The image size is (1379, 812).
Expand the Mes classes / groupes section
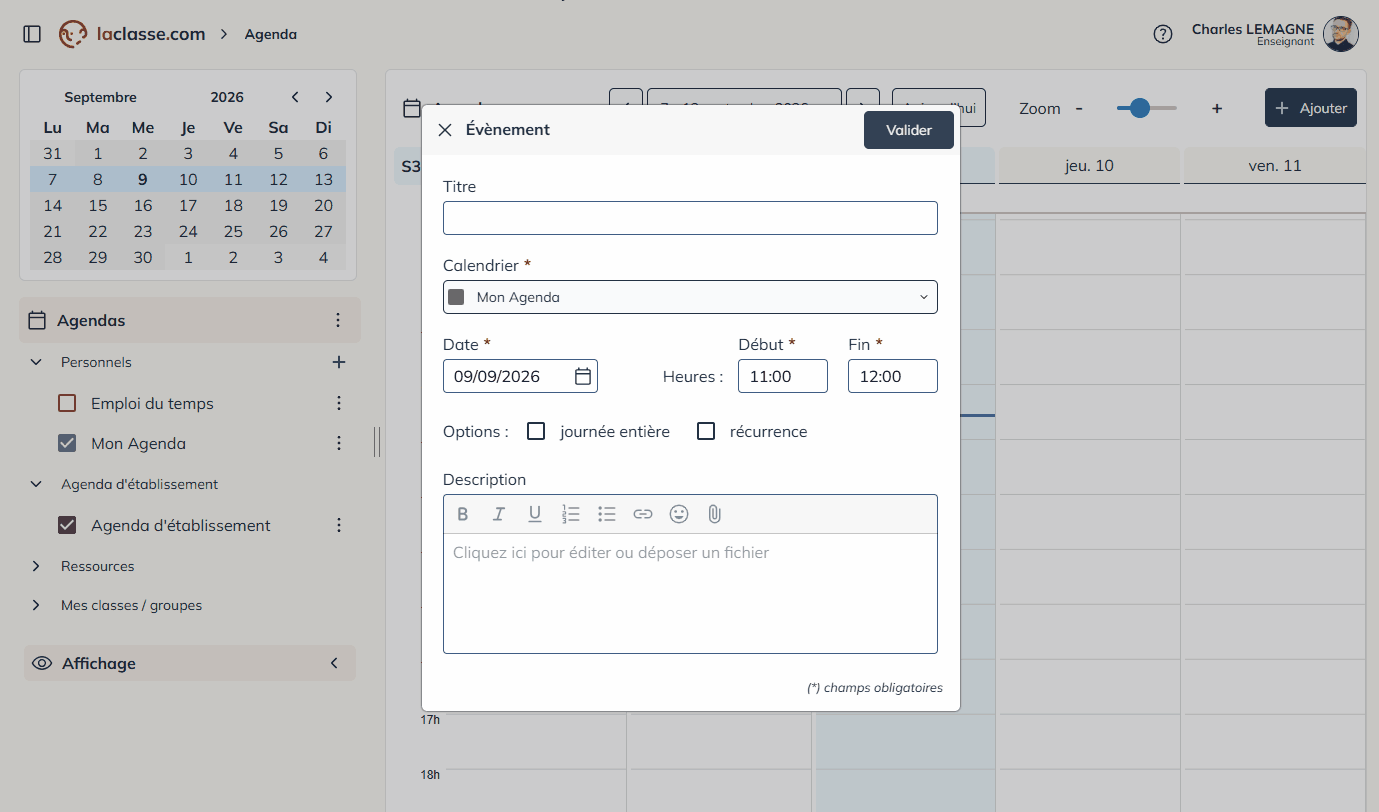(x=37, y=605)
